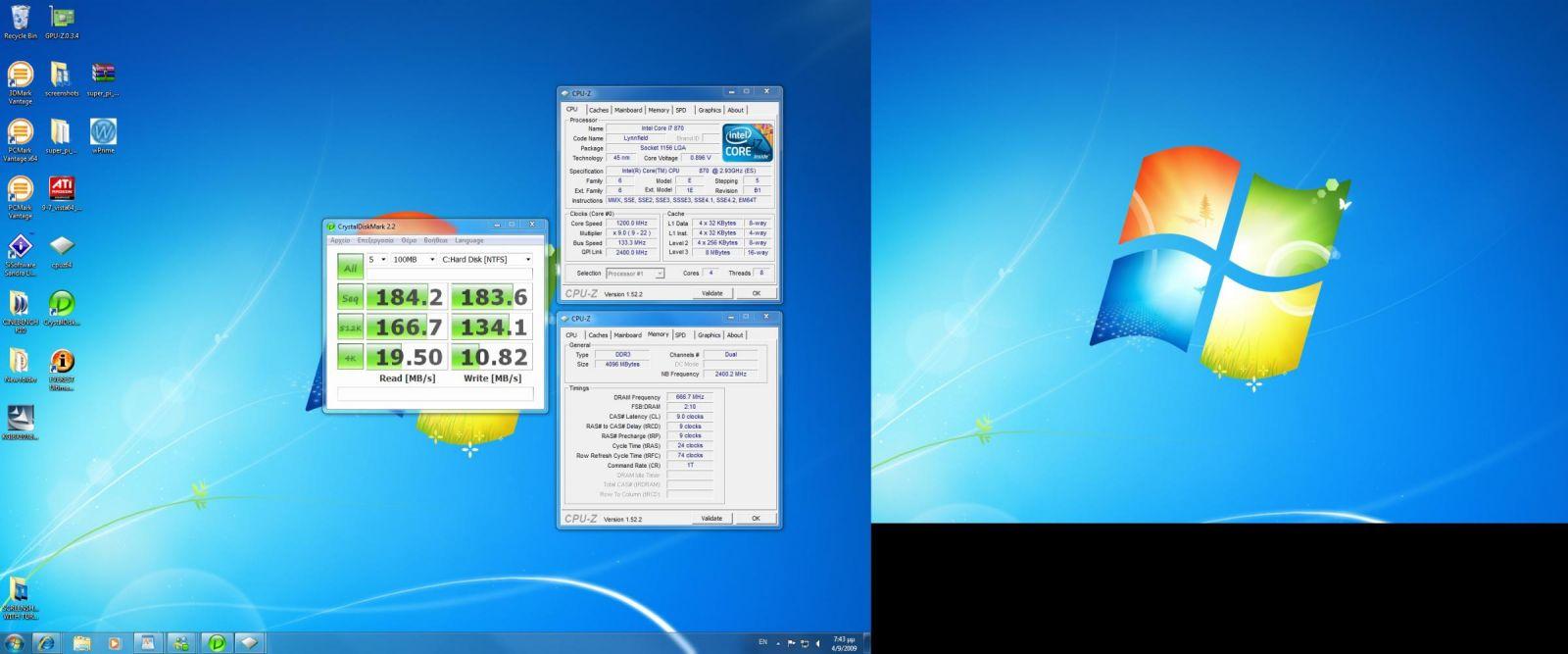1568x654 pixels.
Task: Launch the SiSoftware Sandra desktop shortcut
Action: tap(20, 255)
